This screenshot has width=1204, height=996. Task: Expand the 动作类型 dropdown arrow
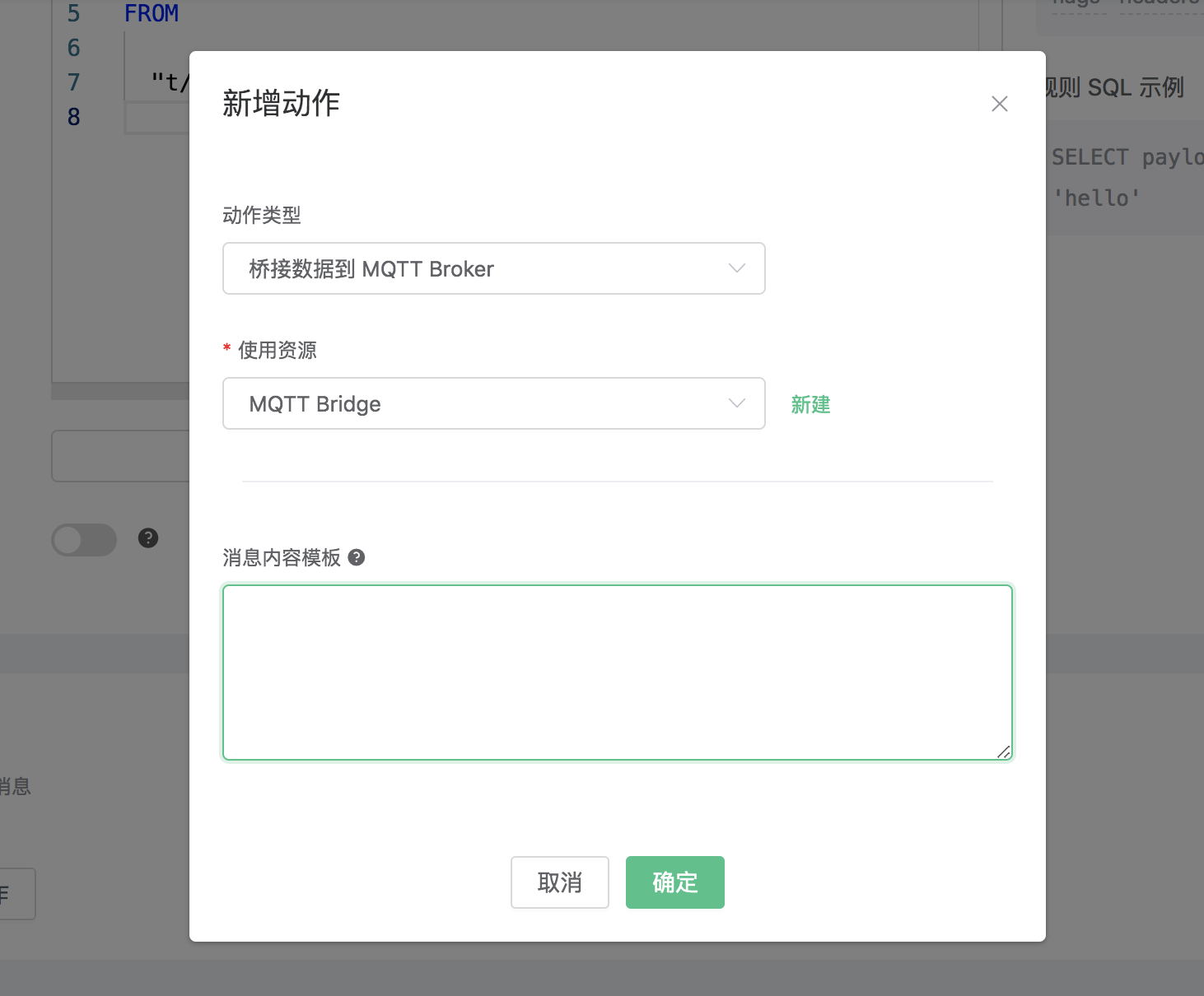(x=737, y=268)
